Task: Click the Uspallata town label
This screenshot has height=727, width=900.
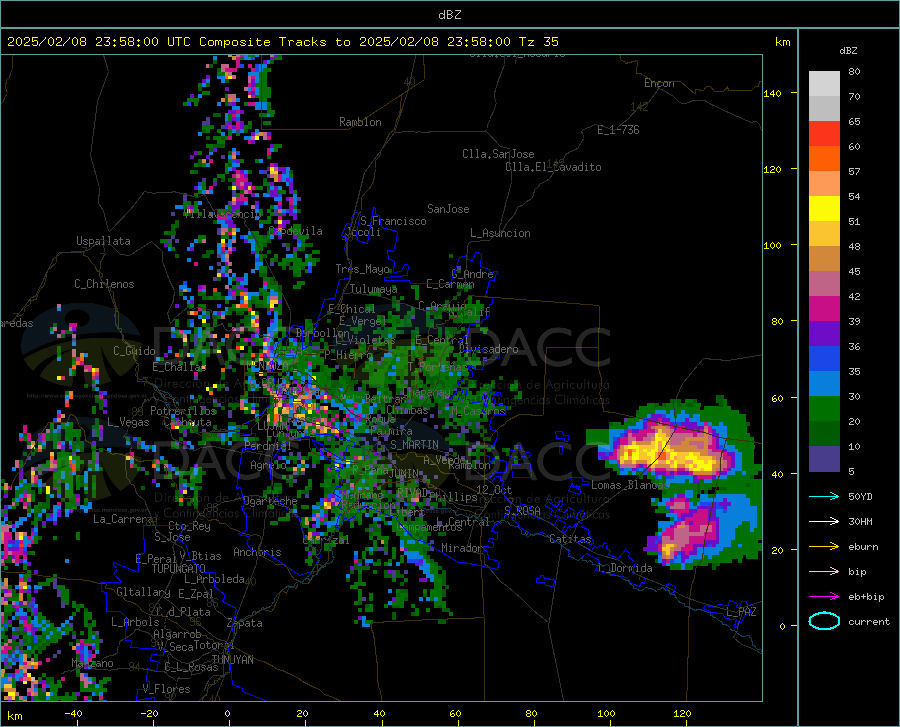Action: click(x=103, y=241)
